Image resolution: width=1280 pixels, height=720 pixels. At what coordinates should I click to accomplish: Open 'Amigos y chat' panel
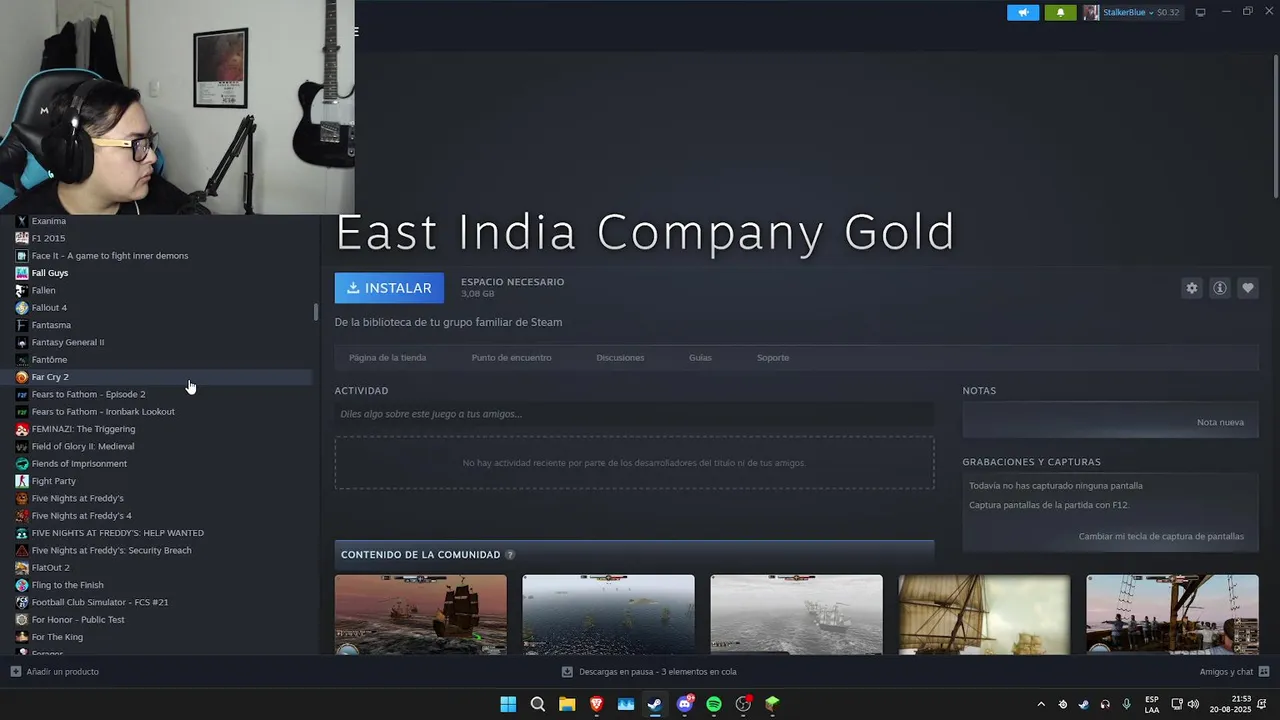[x=1234, y=672]
